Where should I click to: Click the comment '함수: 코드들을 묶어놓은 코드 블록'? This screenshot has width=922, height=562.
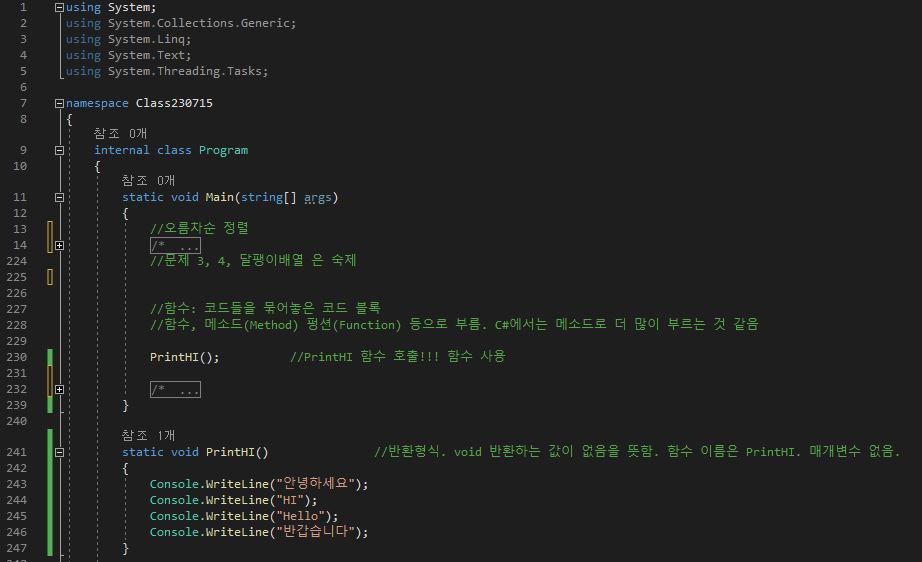(x=265, y=307)
